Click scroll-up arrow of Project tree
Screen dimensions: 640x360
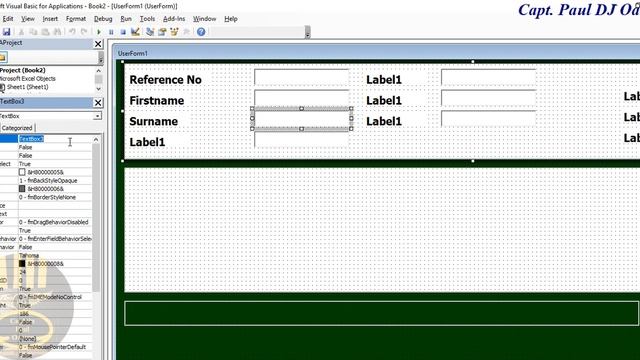[98, 71]
